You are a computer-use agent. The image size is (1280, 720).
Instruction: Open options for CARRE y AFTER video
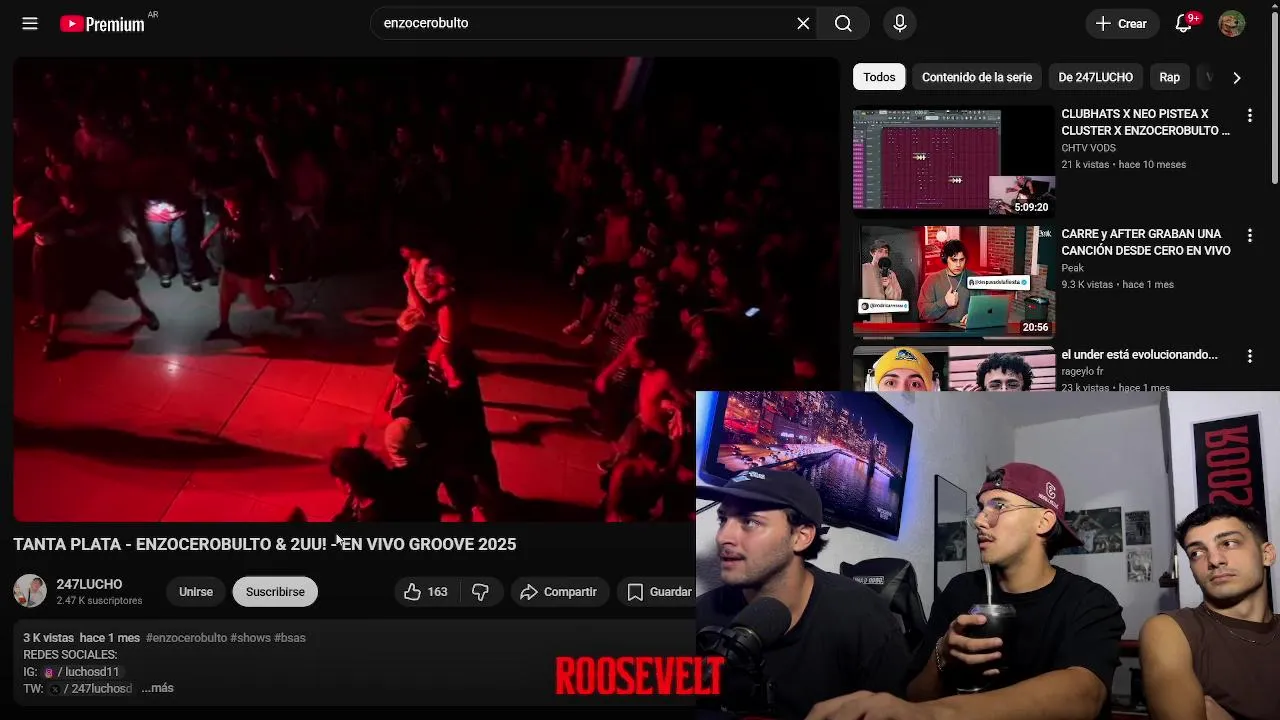point(1249,235)
